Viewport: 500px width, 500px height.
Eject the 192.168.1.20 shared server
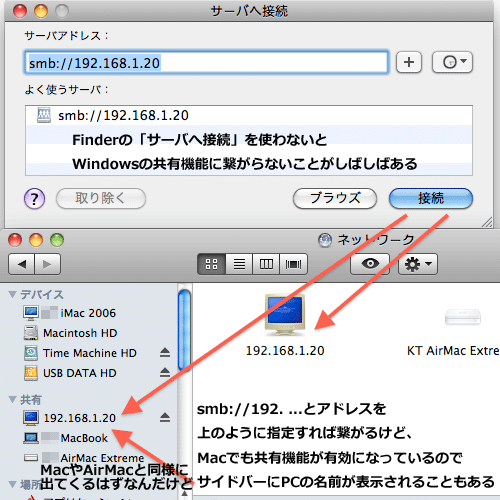tap(165, 417)
